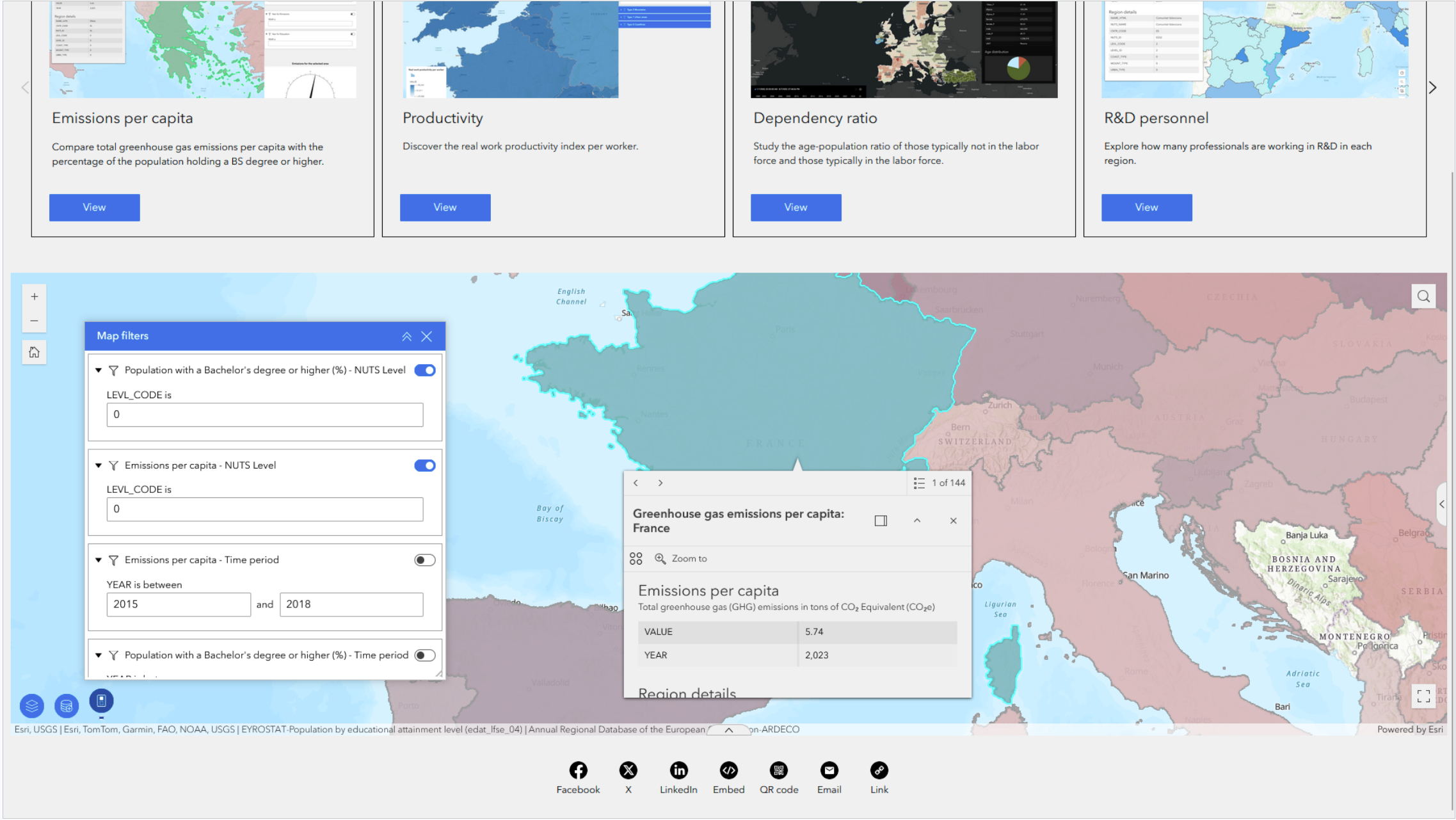Share via the QR code icon
This screenshot has width=1456, height=820.
(778, 770)
